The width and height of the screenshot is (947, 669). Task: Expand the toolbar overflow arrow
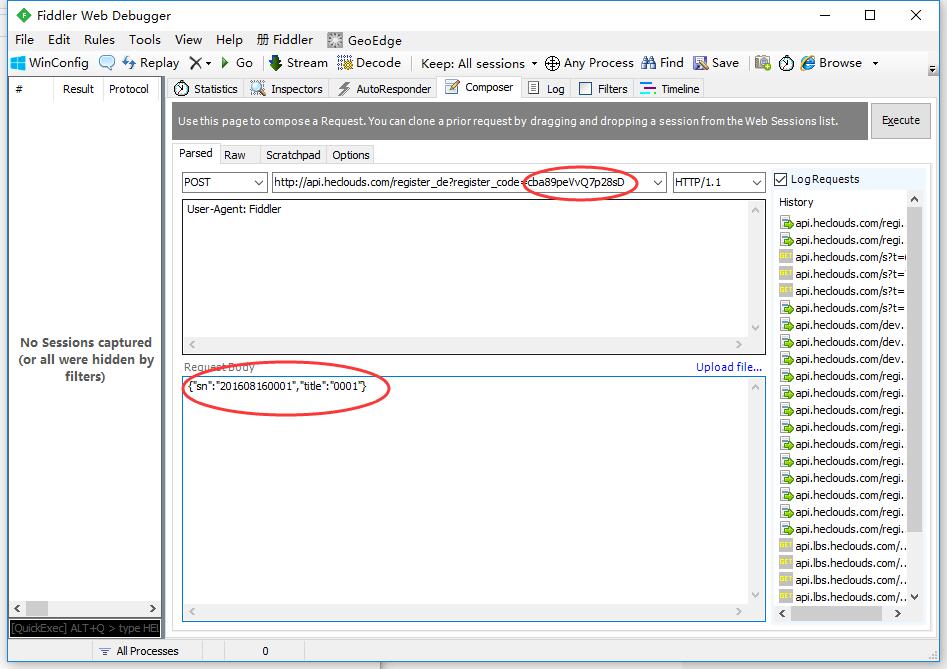pos(933,69)
